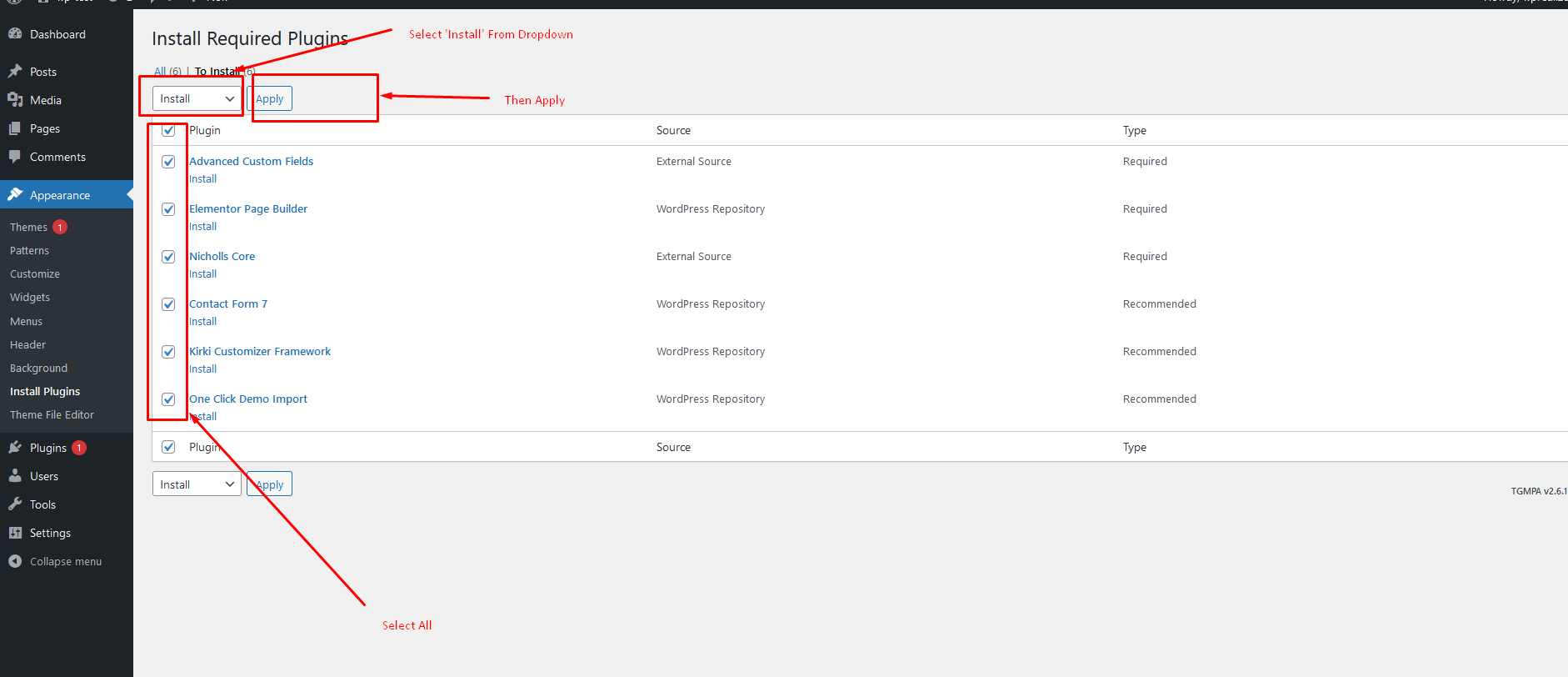Select Recommended in One Click Demo Import row
Screen dimensions: 1568x677
coord(1160,399)
